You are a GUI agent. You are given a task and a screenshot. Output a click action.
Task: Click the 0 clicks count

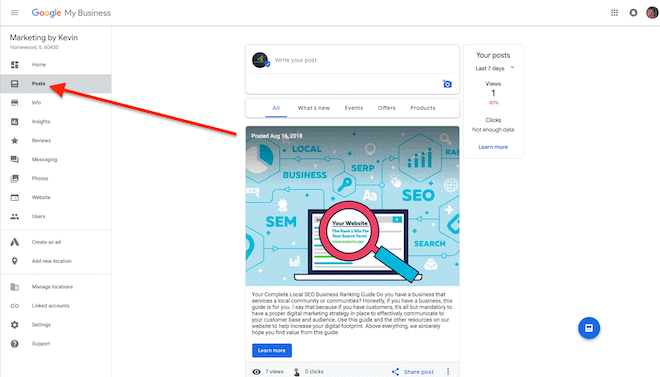click(x=314, y=372)
